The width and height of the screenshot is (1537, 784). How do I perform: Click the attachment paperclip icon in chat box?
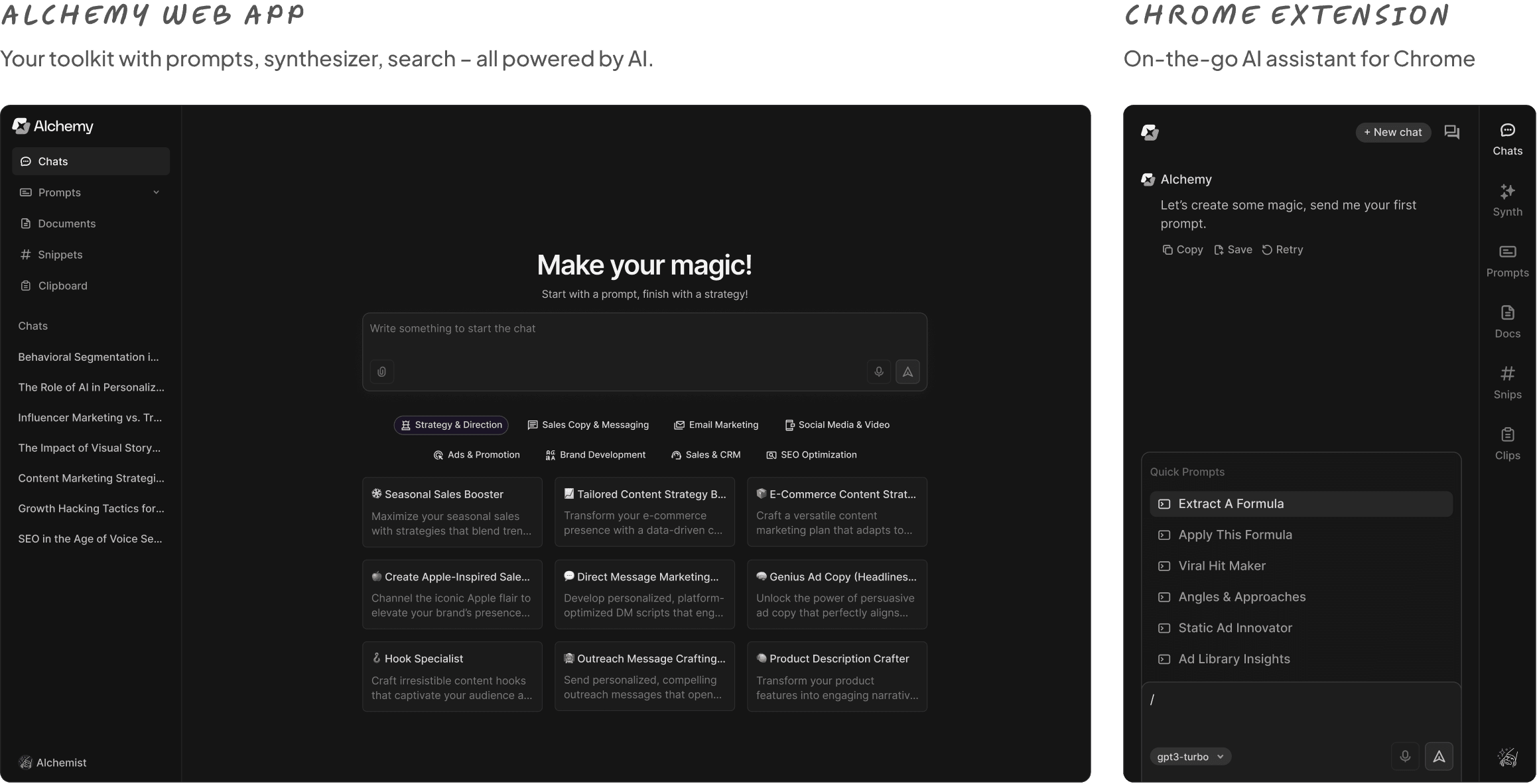pyautogui.click(x=382, y=372)
